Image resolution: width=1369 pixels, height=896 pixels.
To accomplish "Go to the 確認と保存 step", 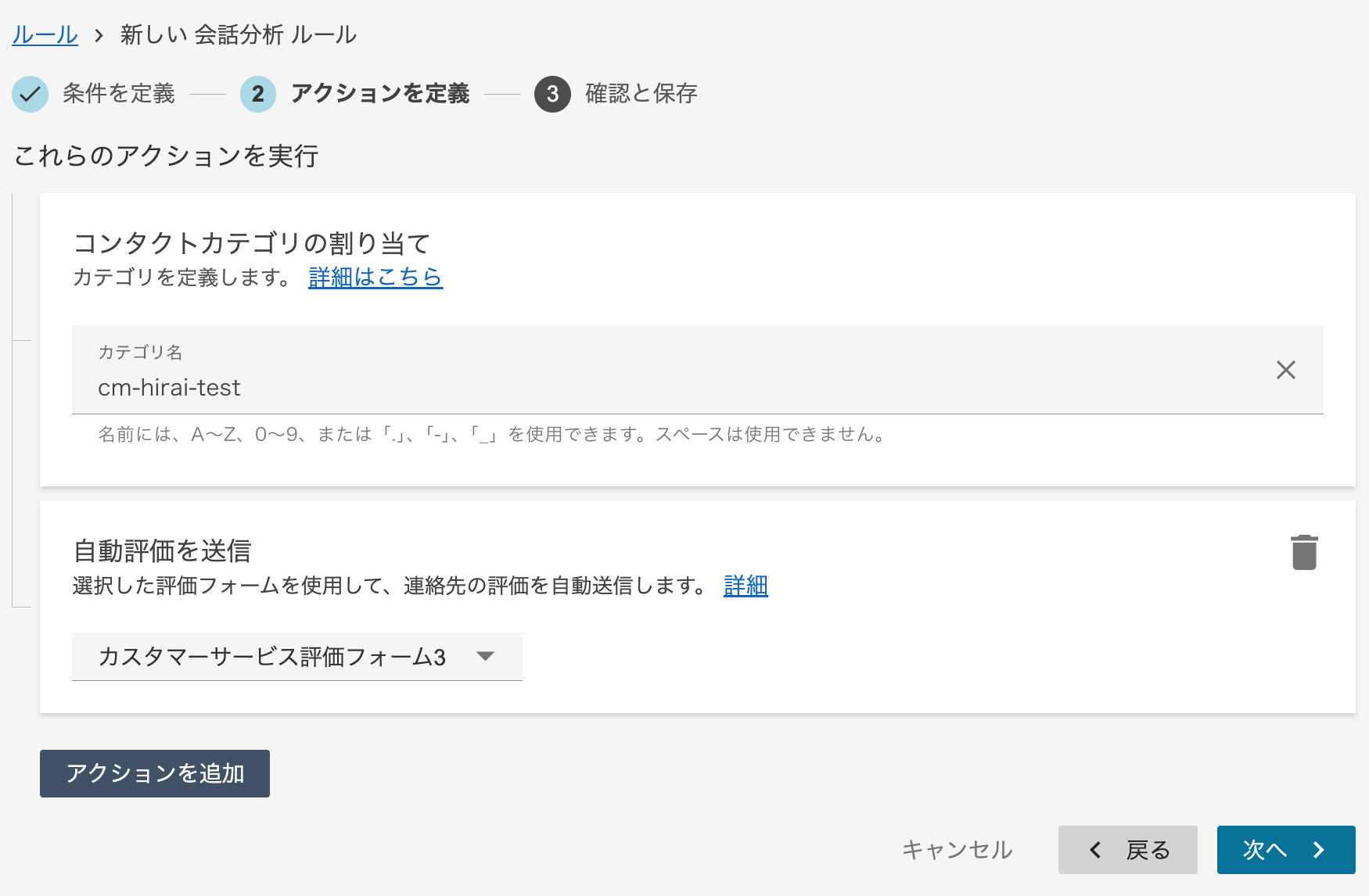I will tap(641, 94).
